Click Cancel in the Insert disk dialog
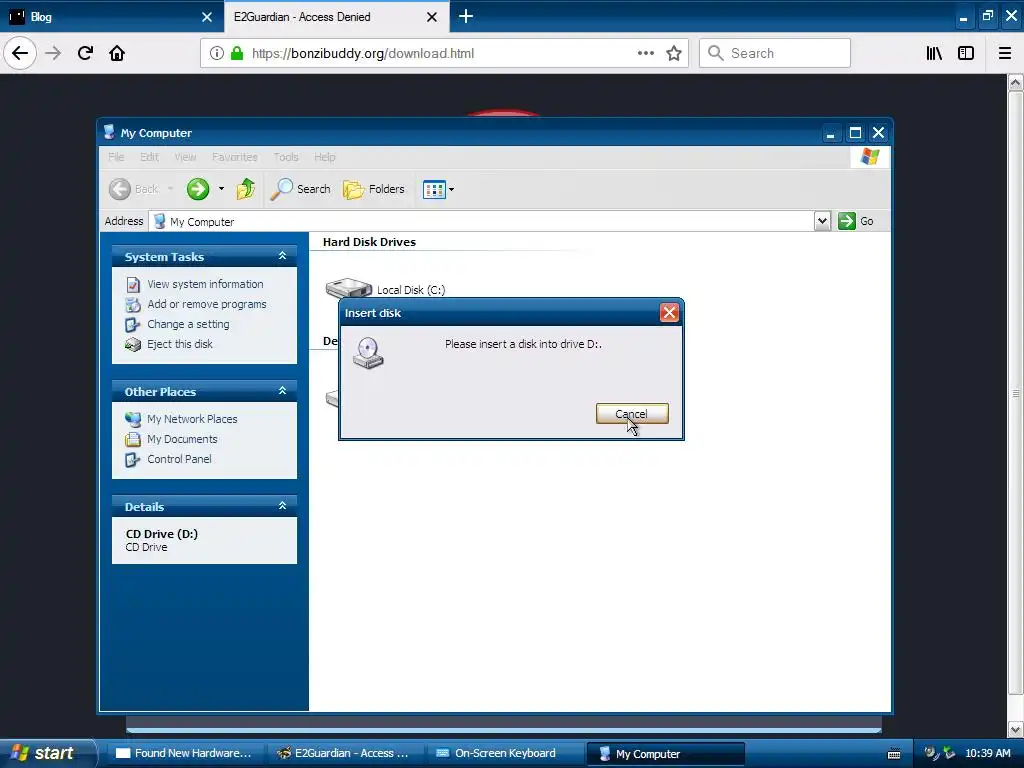This screenshot has width=1024, height=768. tap(632, 413)
